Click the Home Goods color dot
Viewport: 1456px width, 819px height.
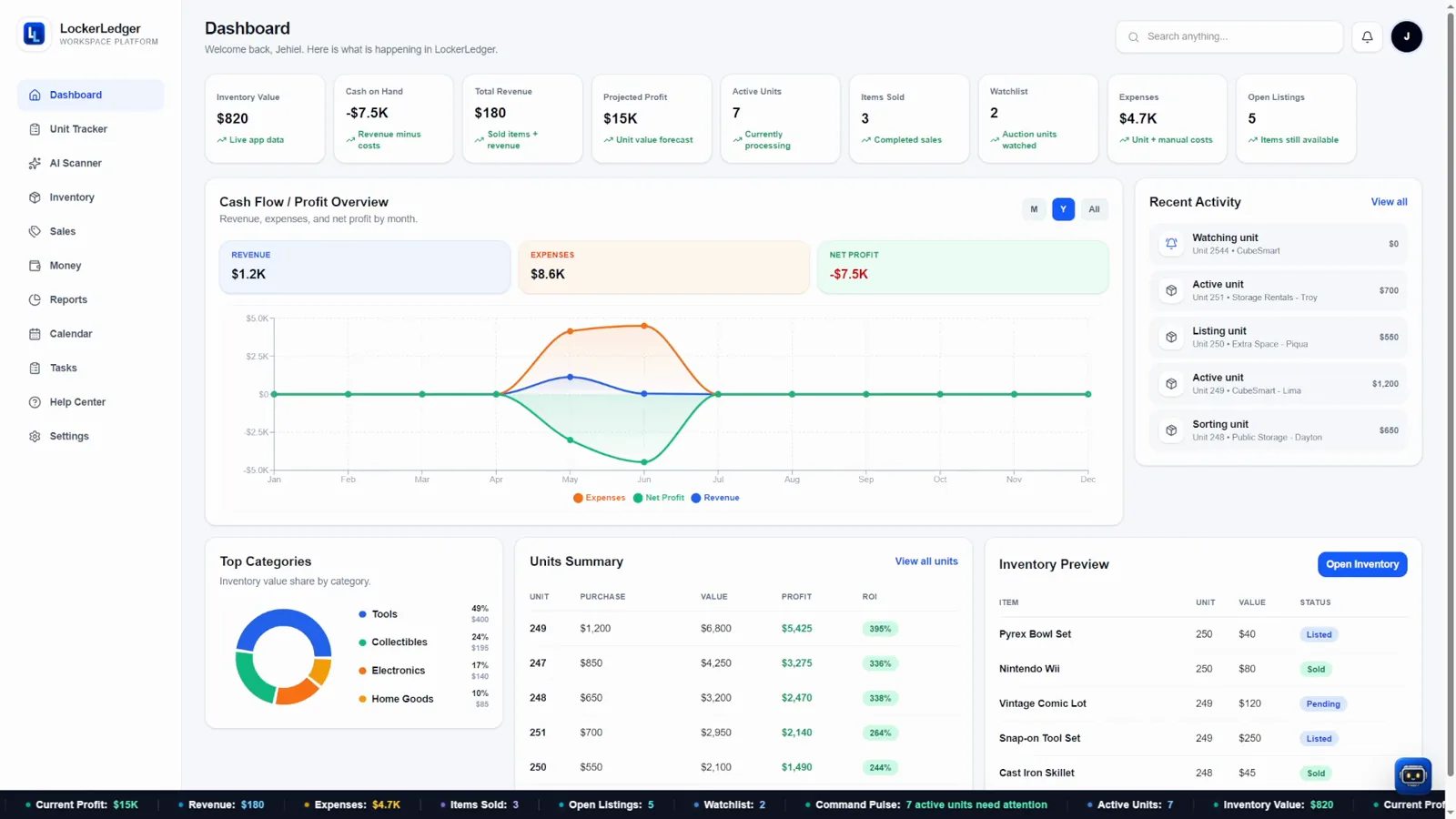pos(362,699)
